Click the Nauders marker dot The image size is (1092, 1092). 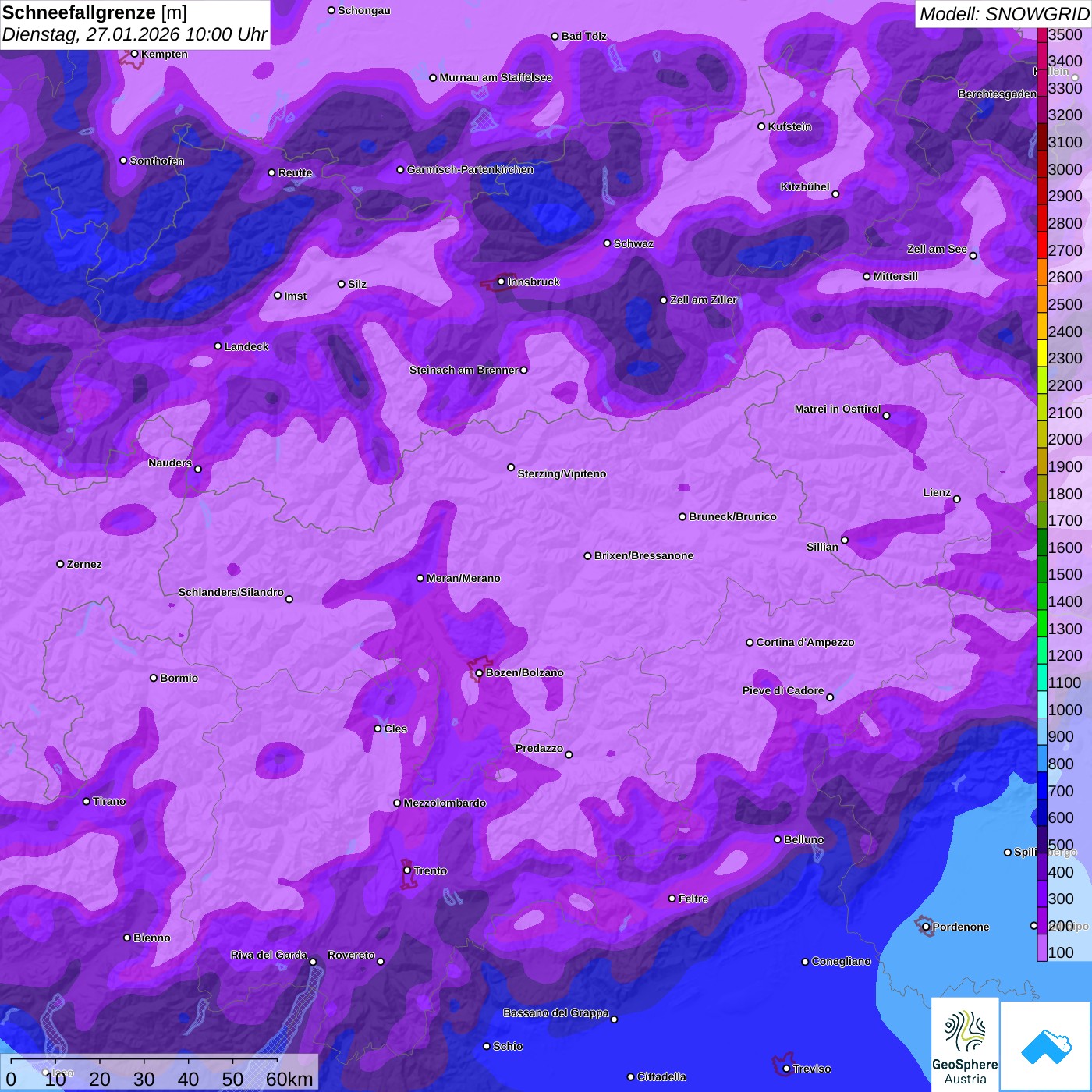198,470
